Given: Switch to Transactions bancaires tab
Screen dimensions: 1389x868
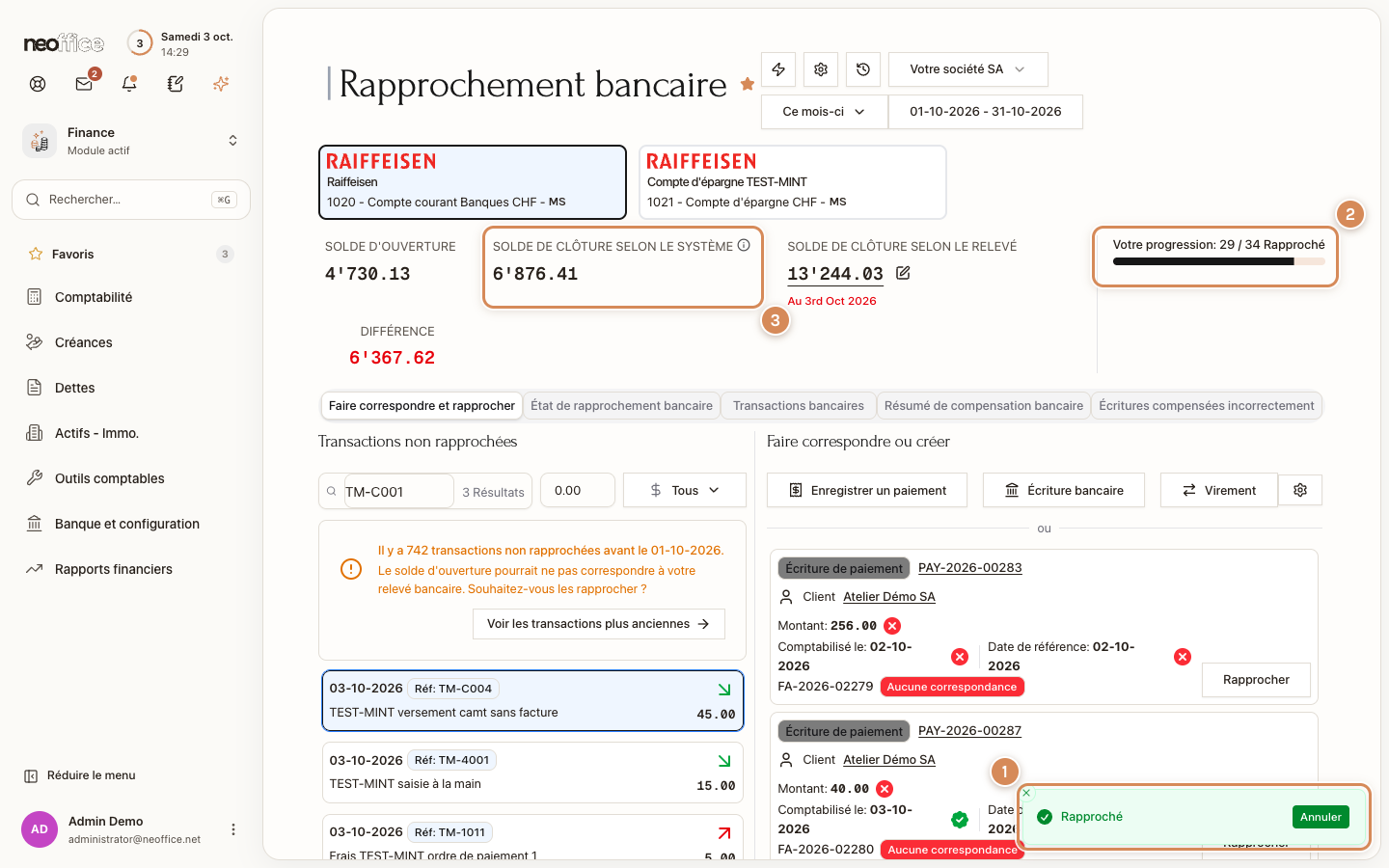Looking at the screenshot, I should 799,406.
